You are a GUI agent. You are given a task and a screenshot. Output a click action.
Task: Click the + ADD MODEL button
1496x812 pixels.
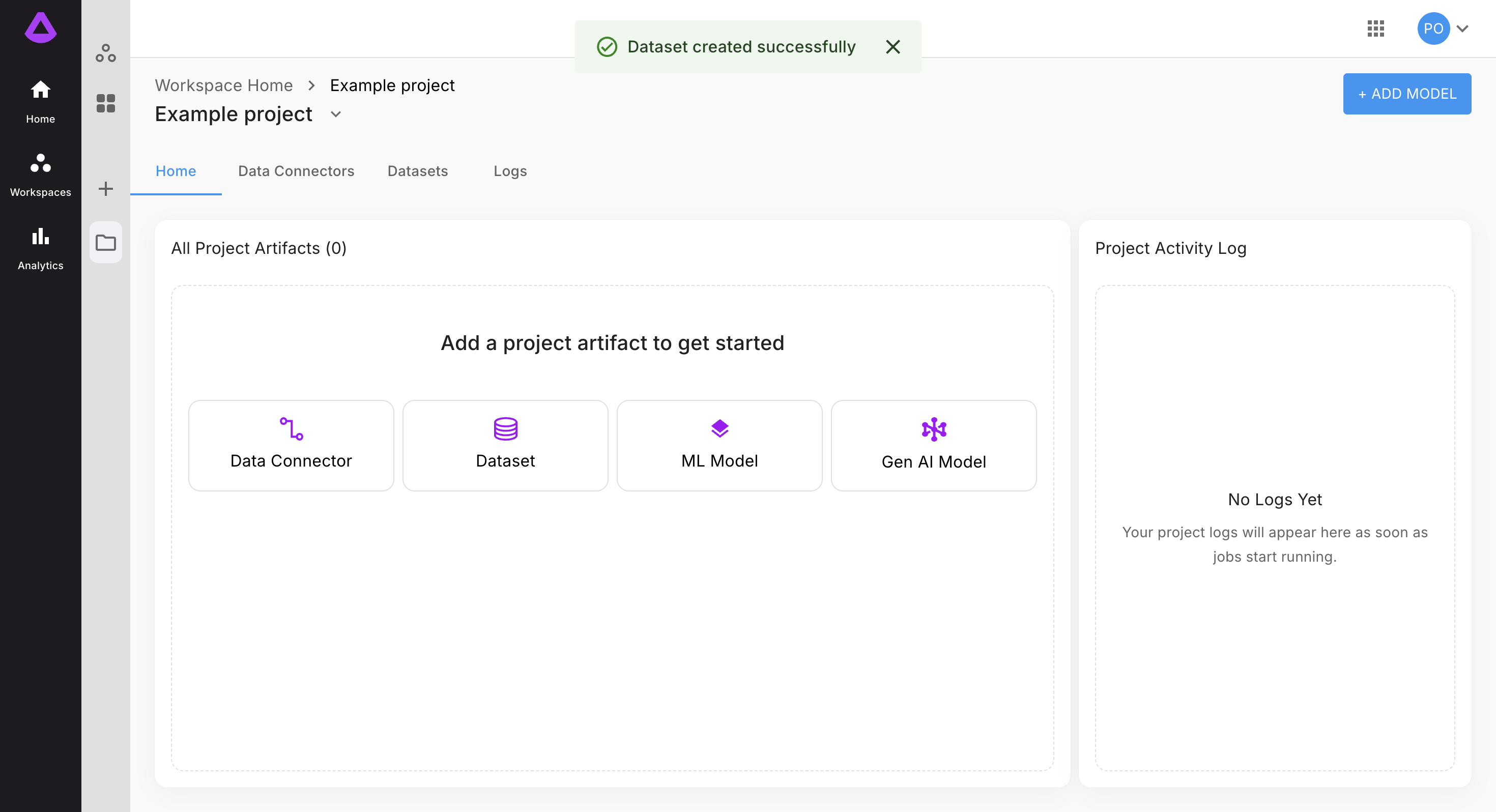(1406, 94)
